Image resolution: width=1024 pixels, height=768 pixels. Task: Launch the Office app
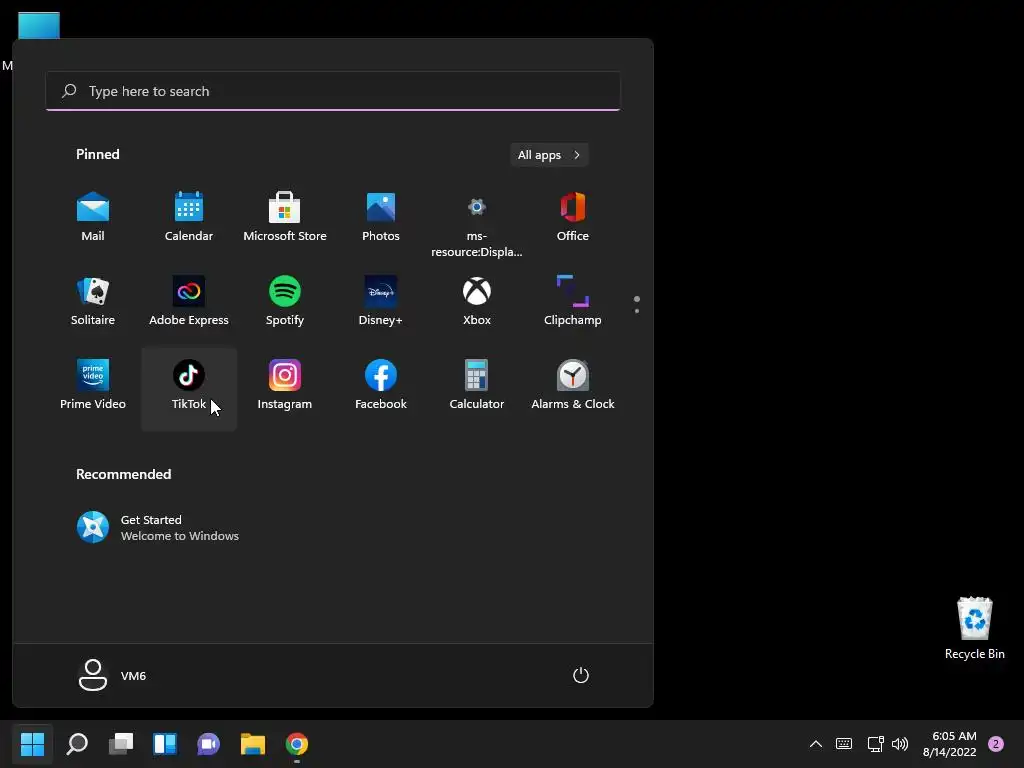(573, 218)
